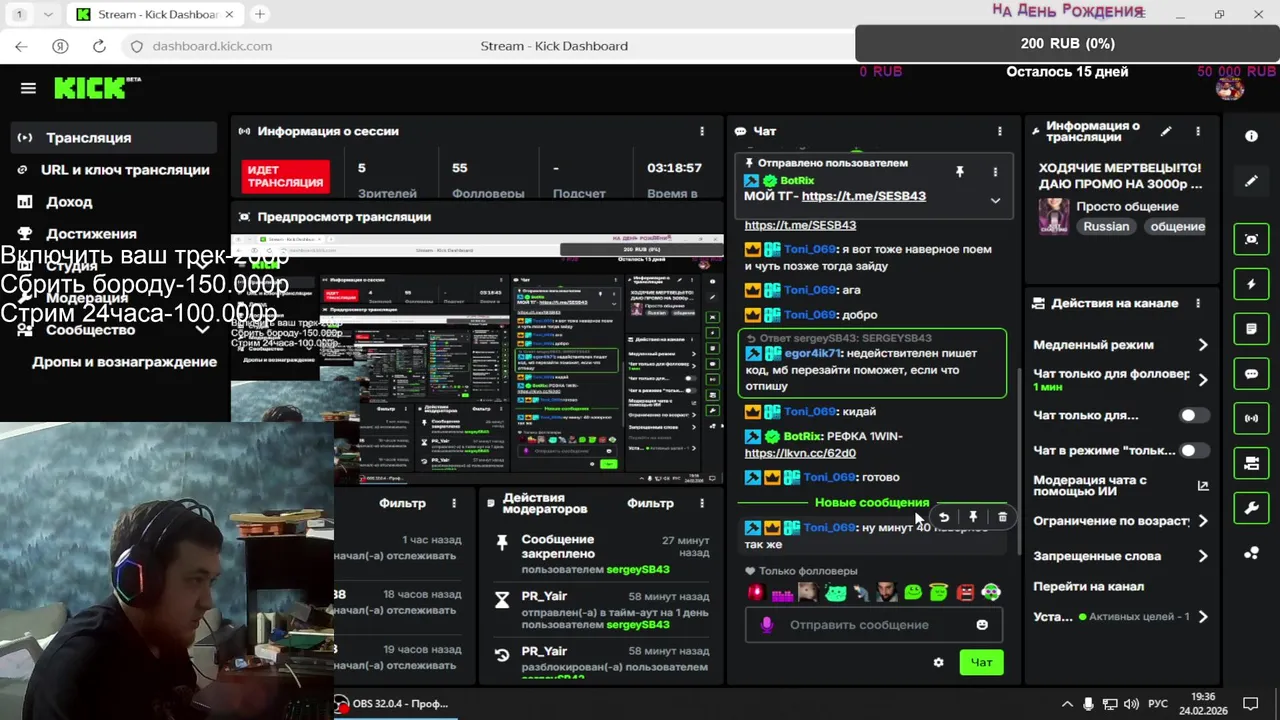Toggle the stream preview widget icon

1251,239
